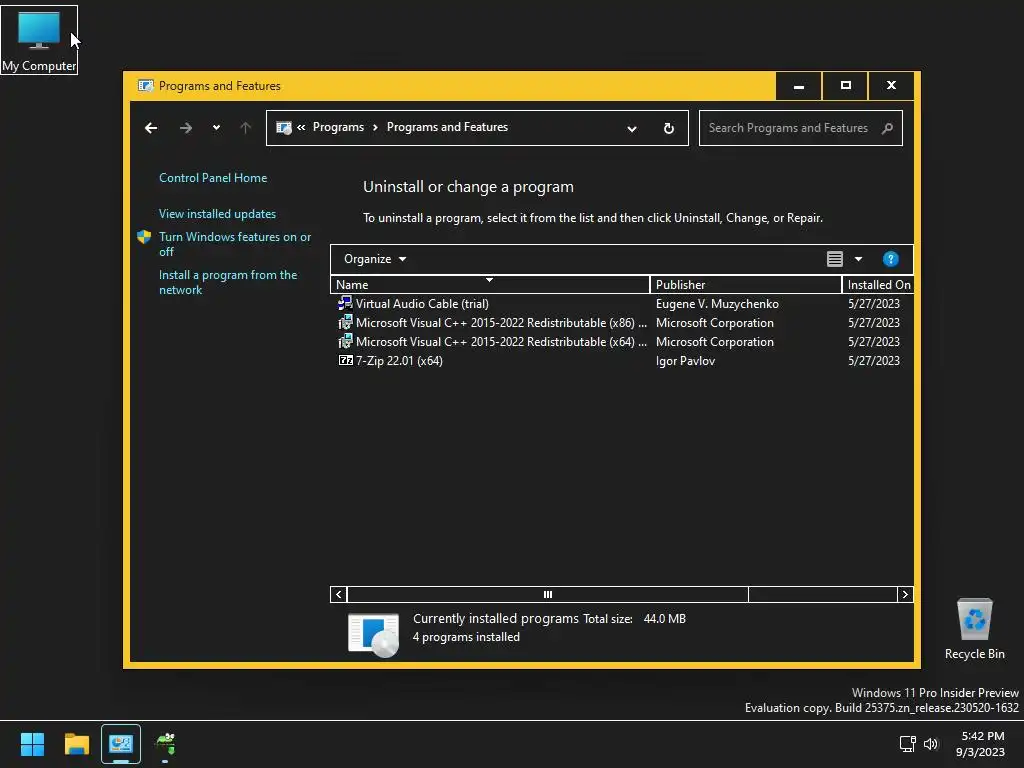
Task: Minimize the Programs and Features window
Action: click(x=798, y=86)
